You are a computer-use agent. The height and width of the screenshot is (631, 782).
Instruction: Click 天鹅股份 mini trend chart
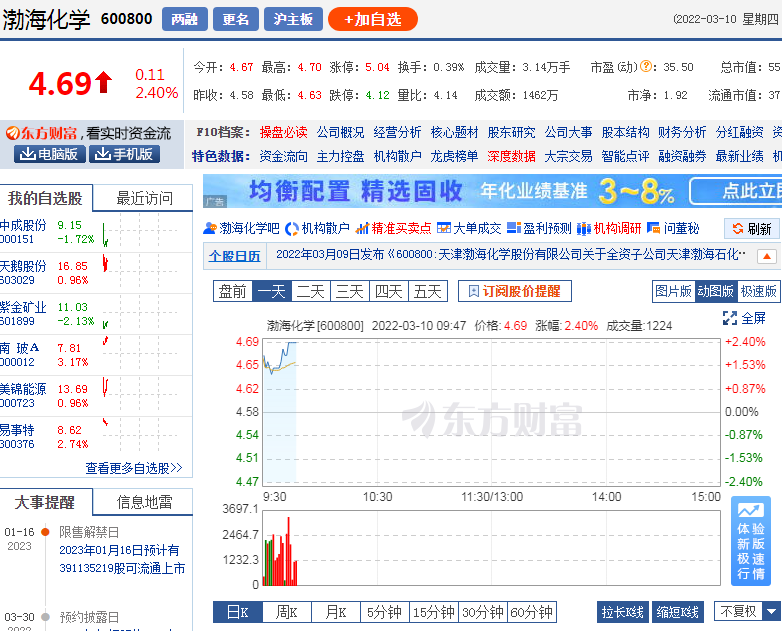pos(141,273)
